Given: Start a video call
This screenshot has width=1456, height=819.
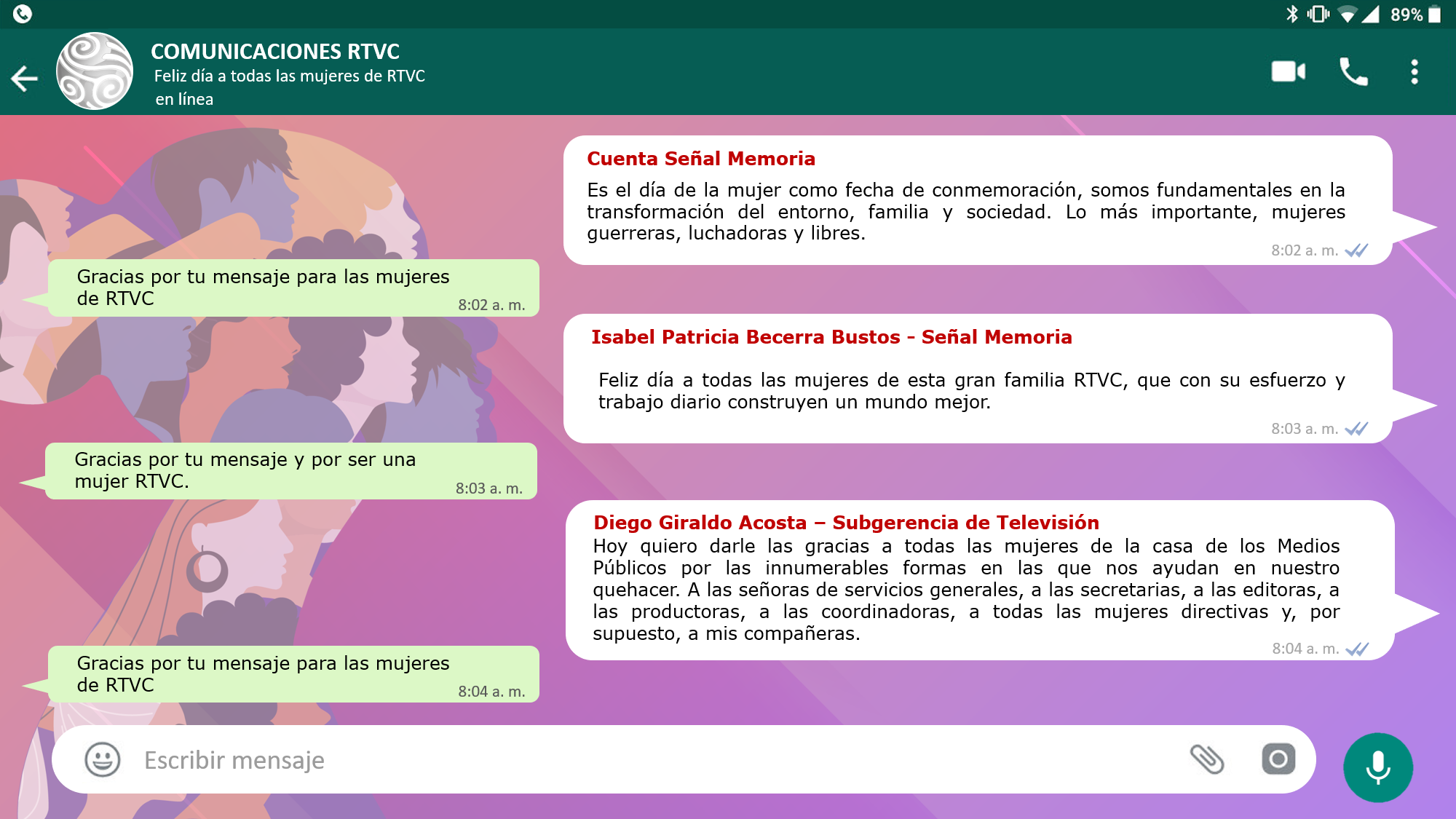Looking at the screenshot, I should (1288, 71).
